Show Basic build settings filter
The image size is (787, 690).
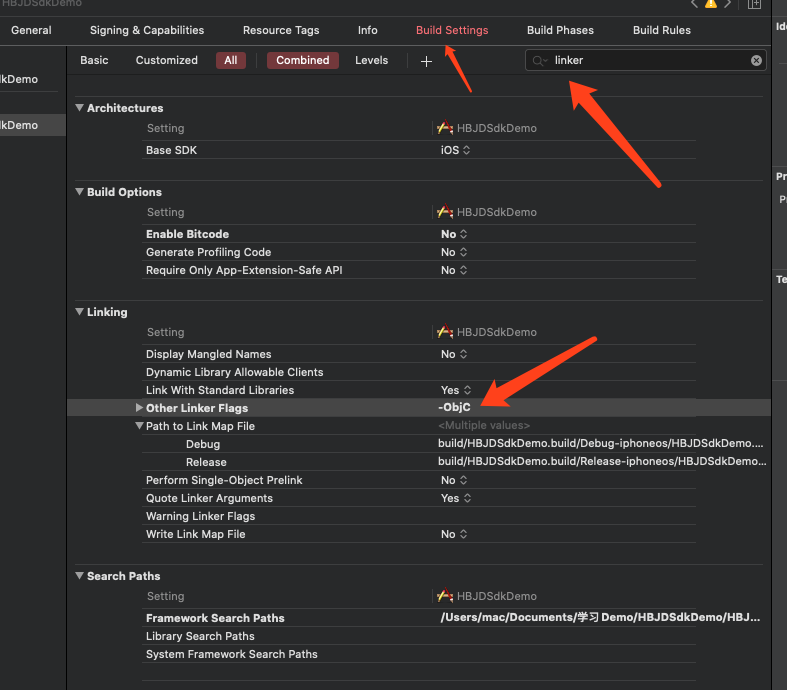coord(94,60)
